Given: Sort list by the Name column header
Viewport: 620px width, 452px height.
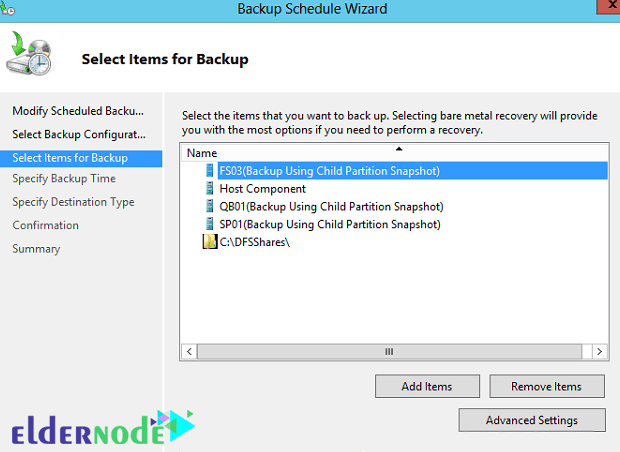Looking at the screenshot, I should coord(395,153).
